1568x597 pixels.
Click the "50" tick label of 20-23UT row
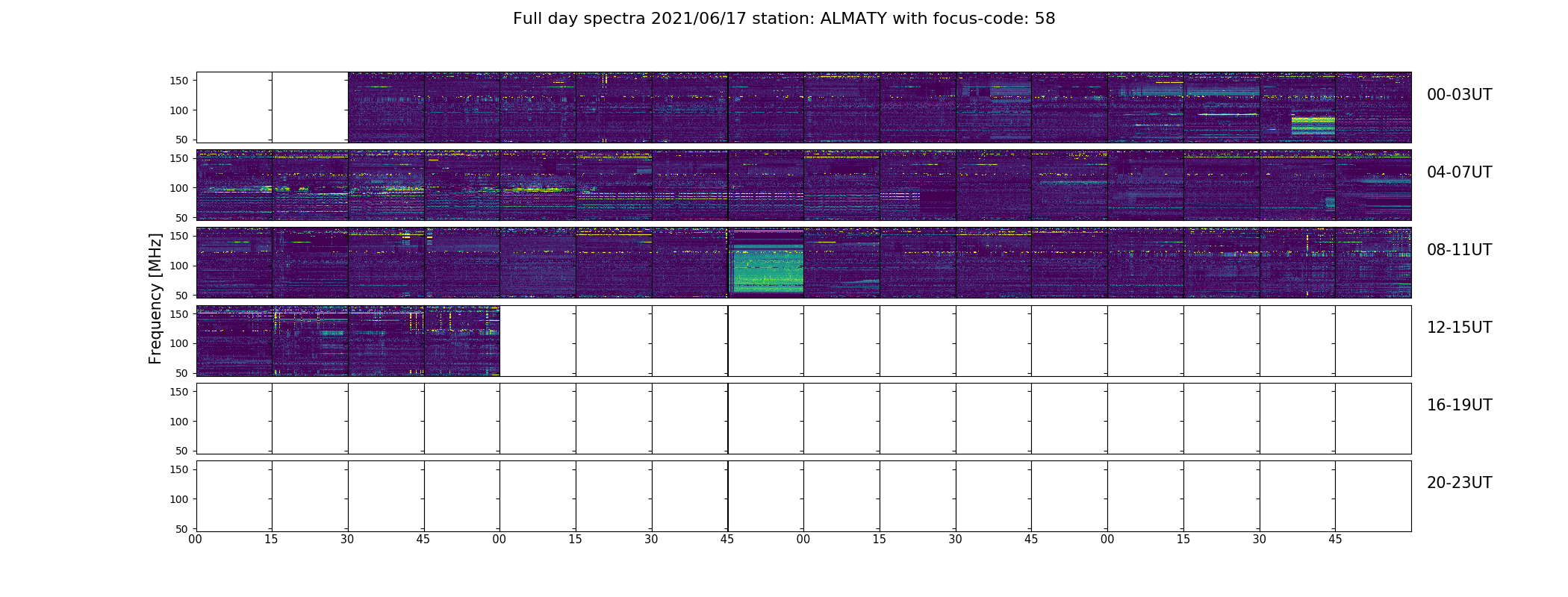pos(182,529)
